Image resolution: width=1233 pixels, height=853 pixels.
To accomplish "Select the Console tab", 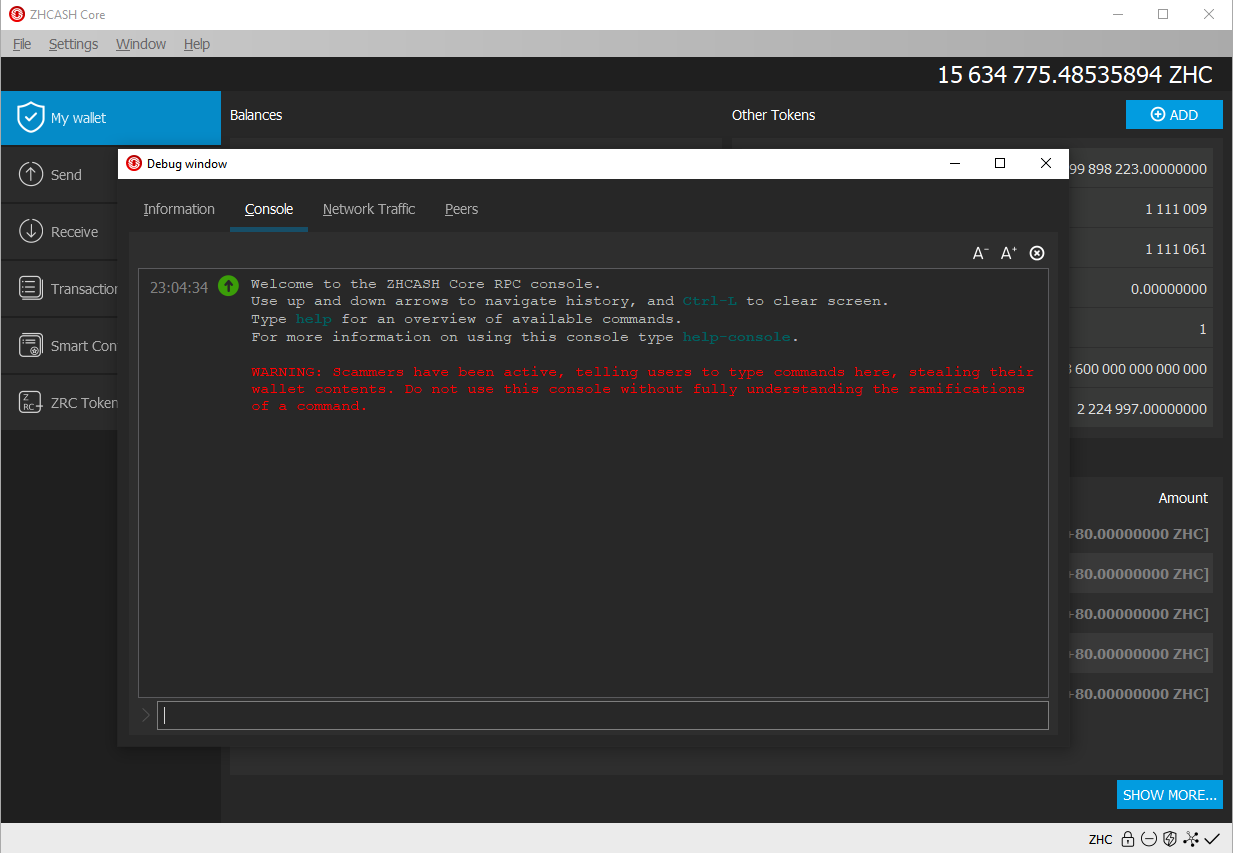I will pos(269,209).
